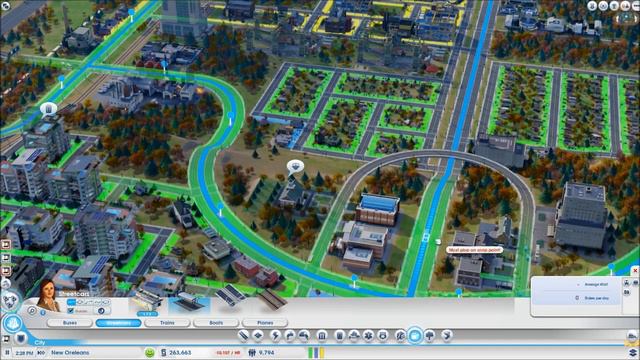Open the Government city hall icon

click(x=322, y=336)
